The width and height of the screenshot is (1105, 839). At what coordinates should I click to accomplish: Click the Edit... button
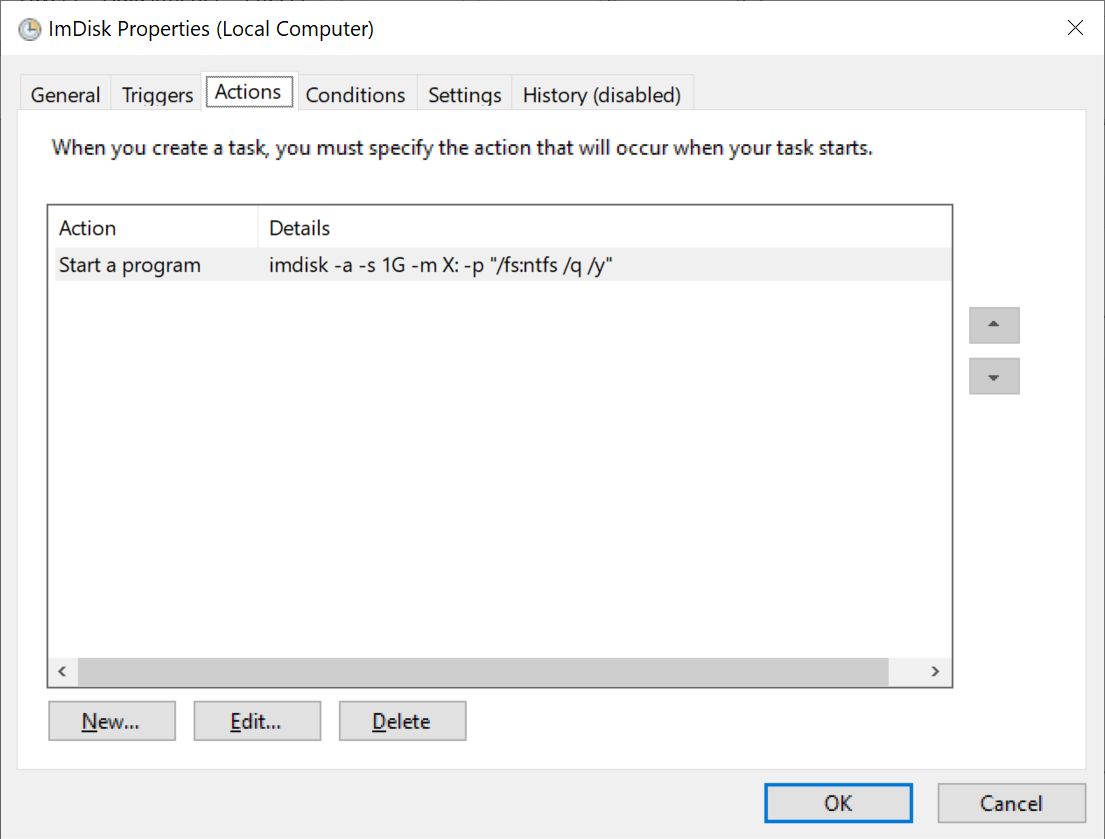coord(257,721)
